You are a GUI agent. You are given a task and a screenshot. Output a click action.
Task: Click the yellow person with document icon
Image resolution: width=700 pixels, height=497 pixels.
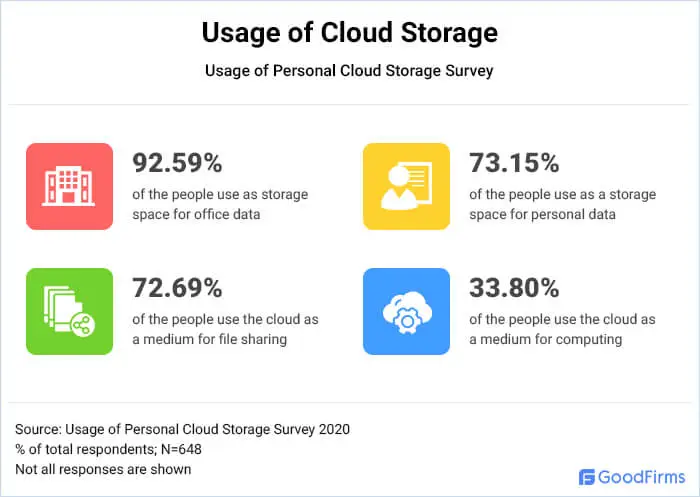(406, 186)
